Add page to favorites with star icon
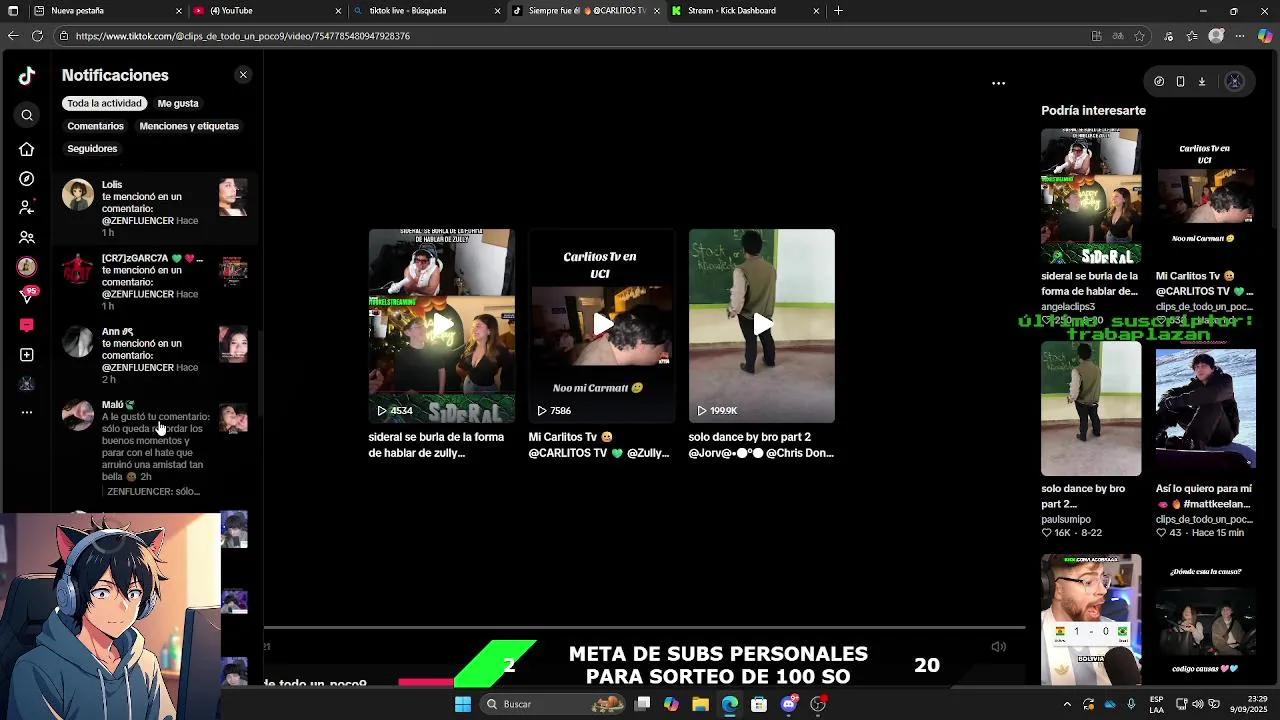This screenshot has height=720, width=1280. pos(1140,36)
